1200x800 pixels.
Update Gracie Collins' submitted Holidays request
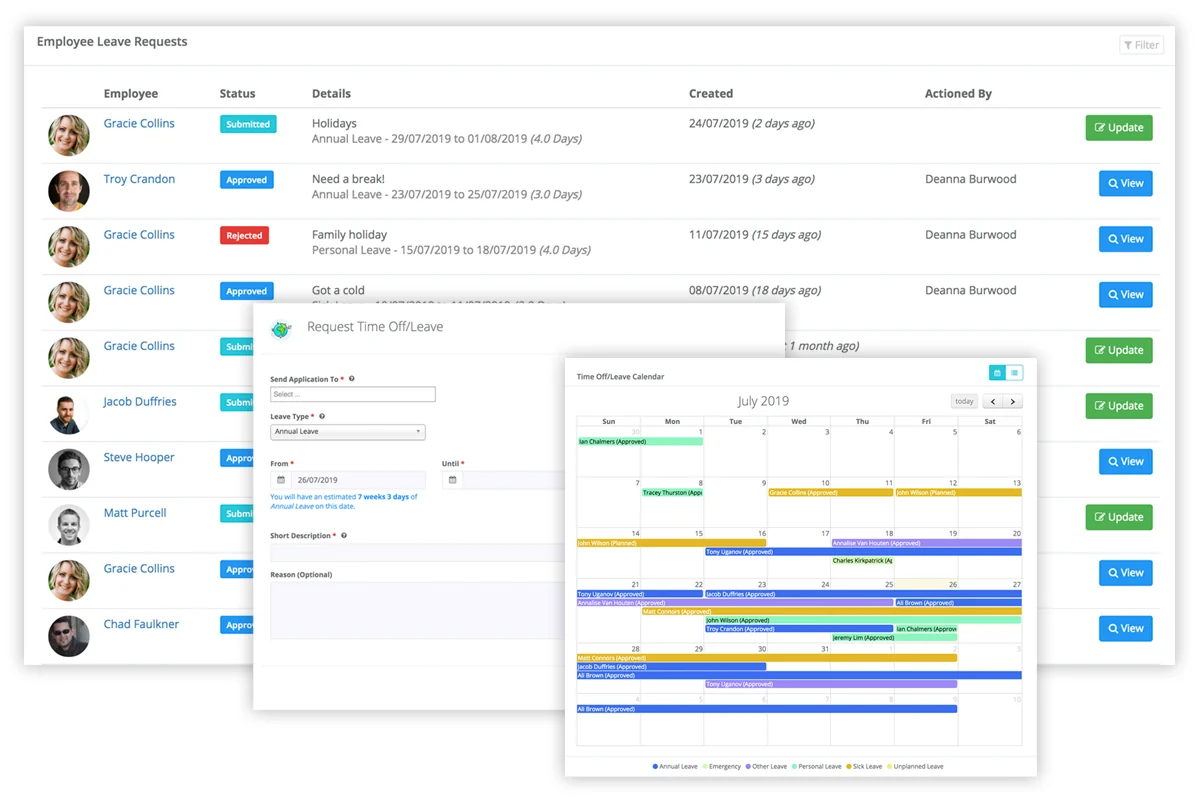(x=1119, y=127)
